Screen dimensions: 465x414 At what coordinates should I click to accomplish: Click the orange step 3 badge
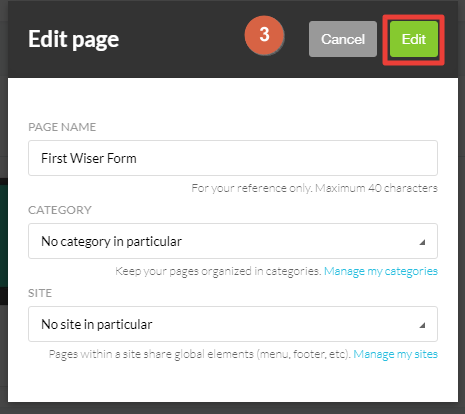264,35
